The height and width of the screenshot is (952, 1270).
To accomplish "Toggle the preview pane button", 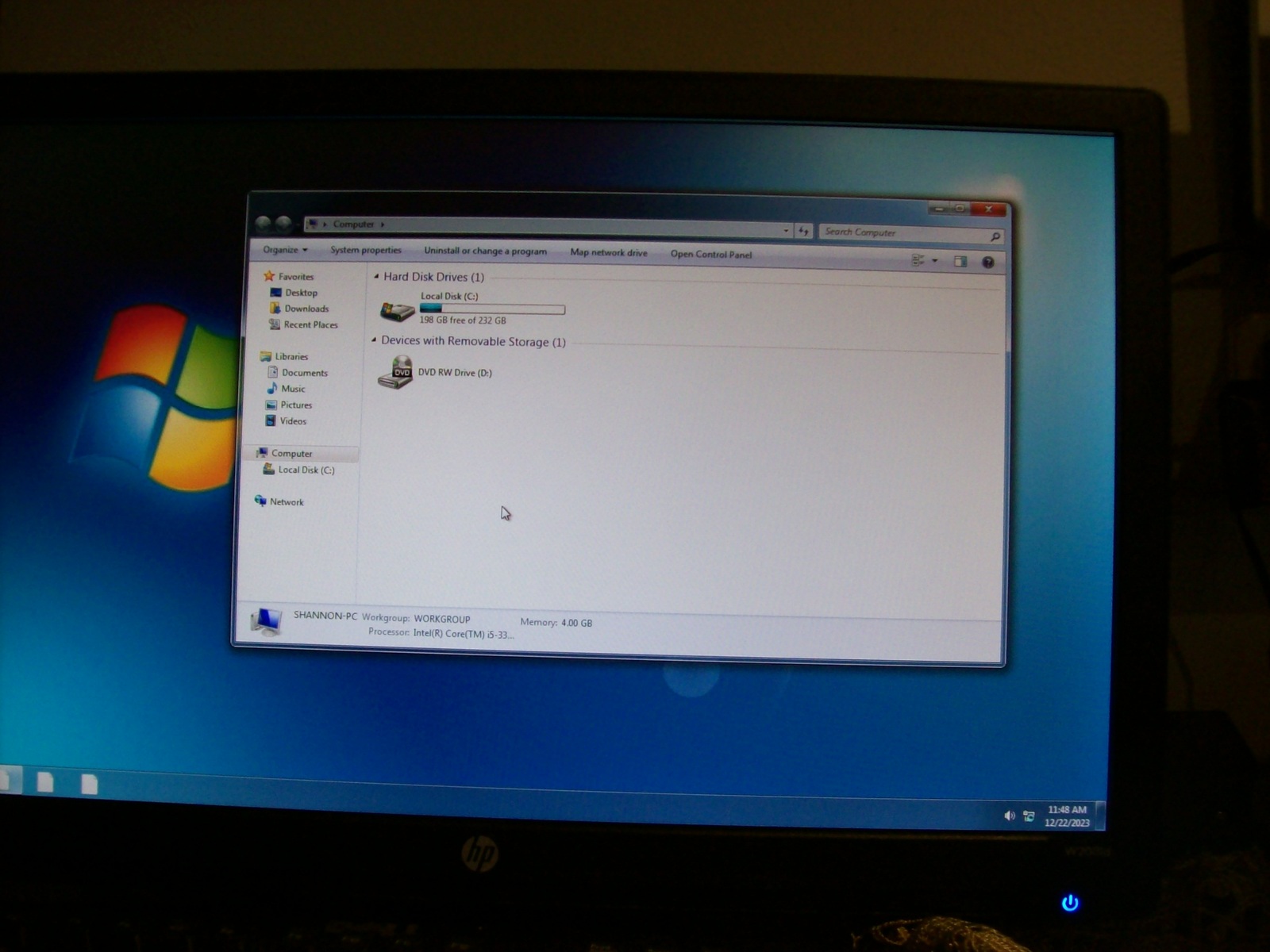I will tap(960, 261).
